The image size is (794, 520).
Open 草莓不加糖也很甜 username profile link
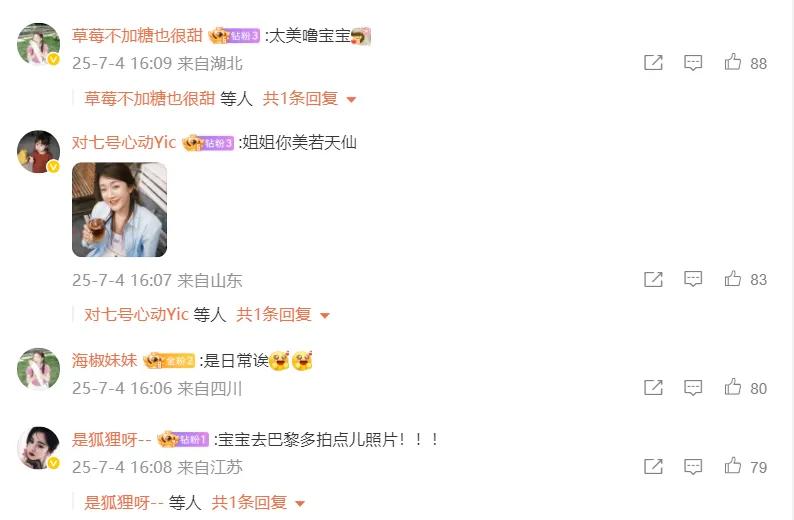(137, 35)
